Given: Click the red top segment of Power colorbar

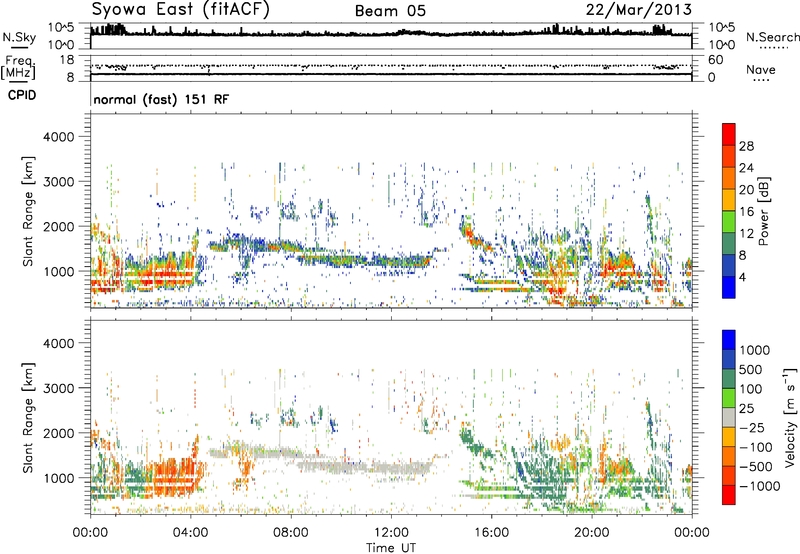Looking at the screenshot, I should pyautogui.click(x=729, y=134).
